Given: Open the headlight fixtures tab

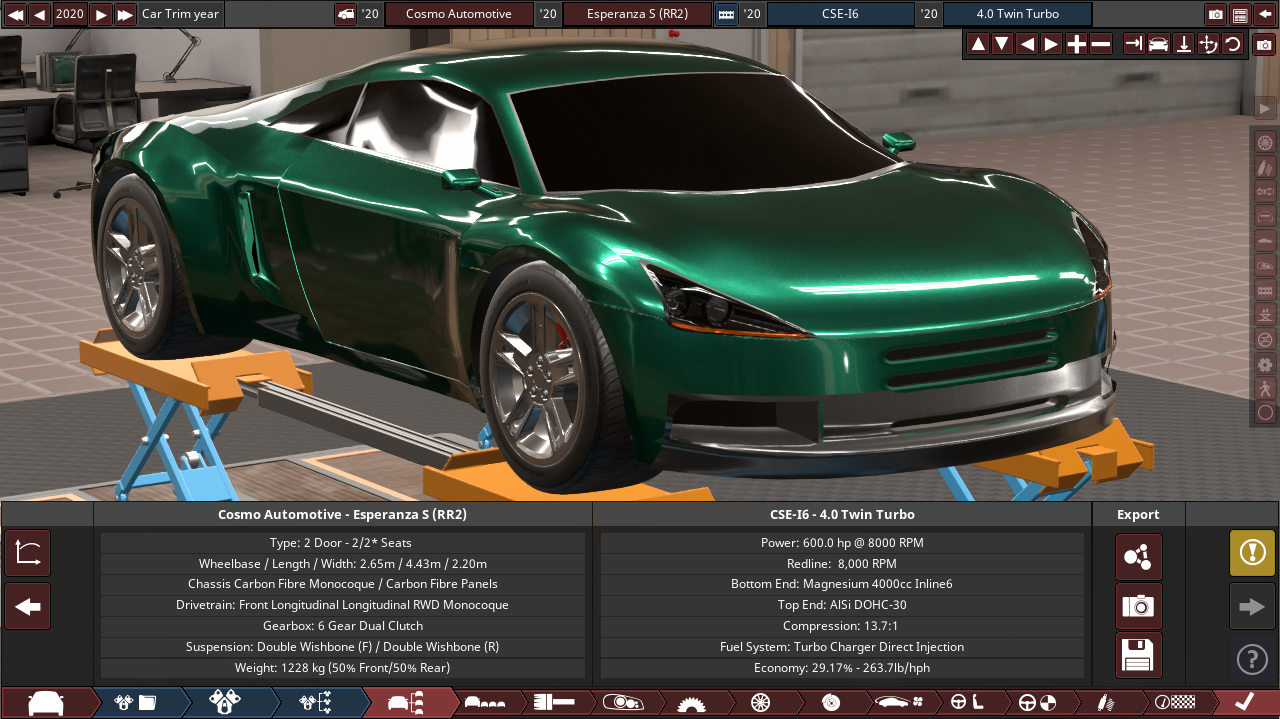Looking at the screenshot, I should click(x=622, y=703).
